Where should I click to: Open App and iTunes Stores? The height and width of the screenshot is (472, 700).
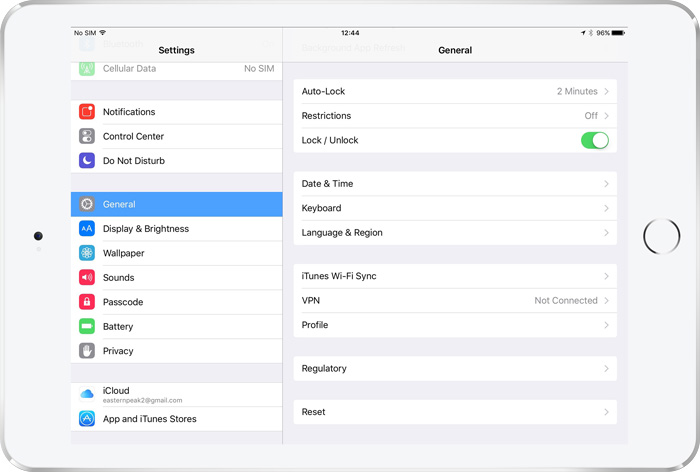pyautogui.click(x=176, y=419)
